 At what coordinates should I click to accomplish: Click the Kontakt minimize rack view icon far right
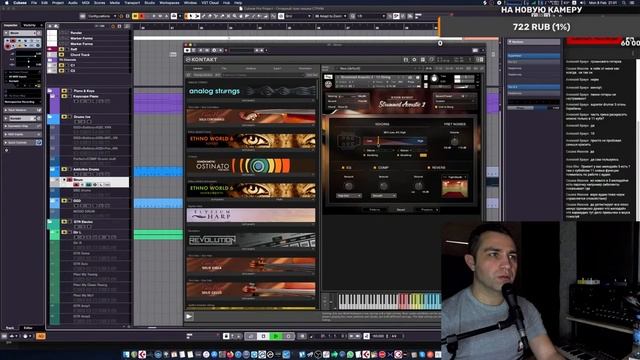(x=480, y=60)
